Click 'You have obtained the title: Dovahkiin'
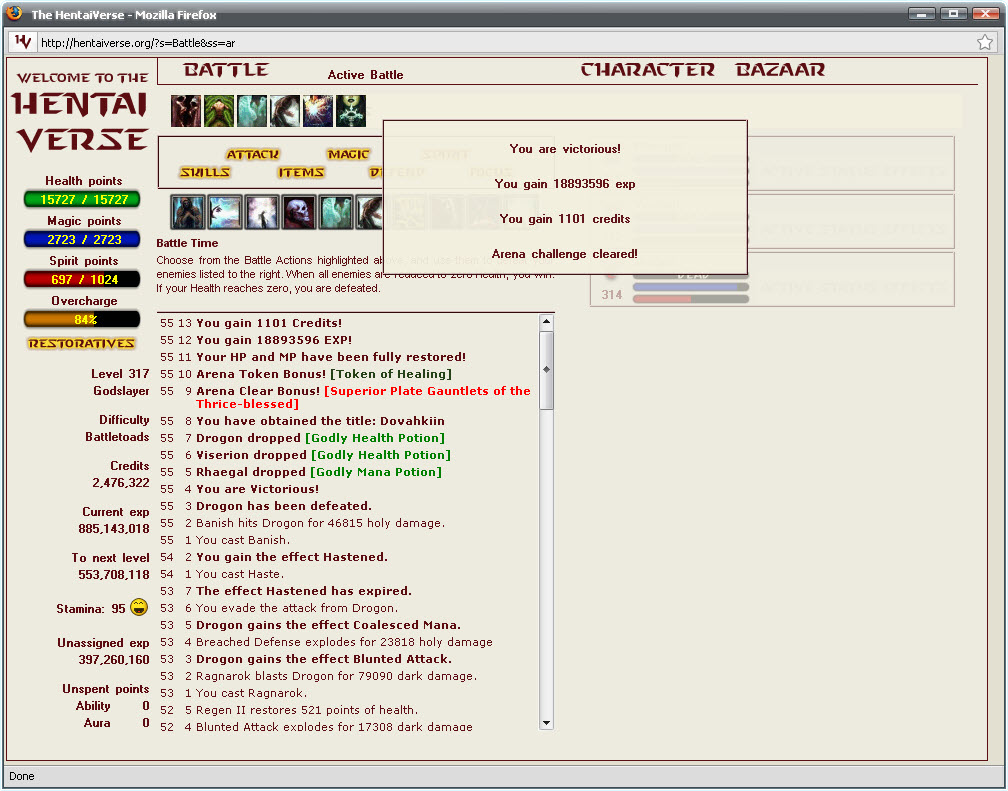1008x791 pixels. click(x=320, y=421)
